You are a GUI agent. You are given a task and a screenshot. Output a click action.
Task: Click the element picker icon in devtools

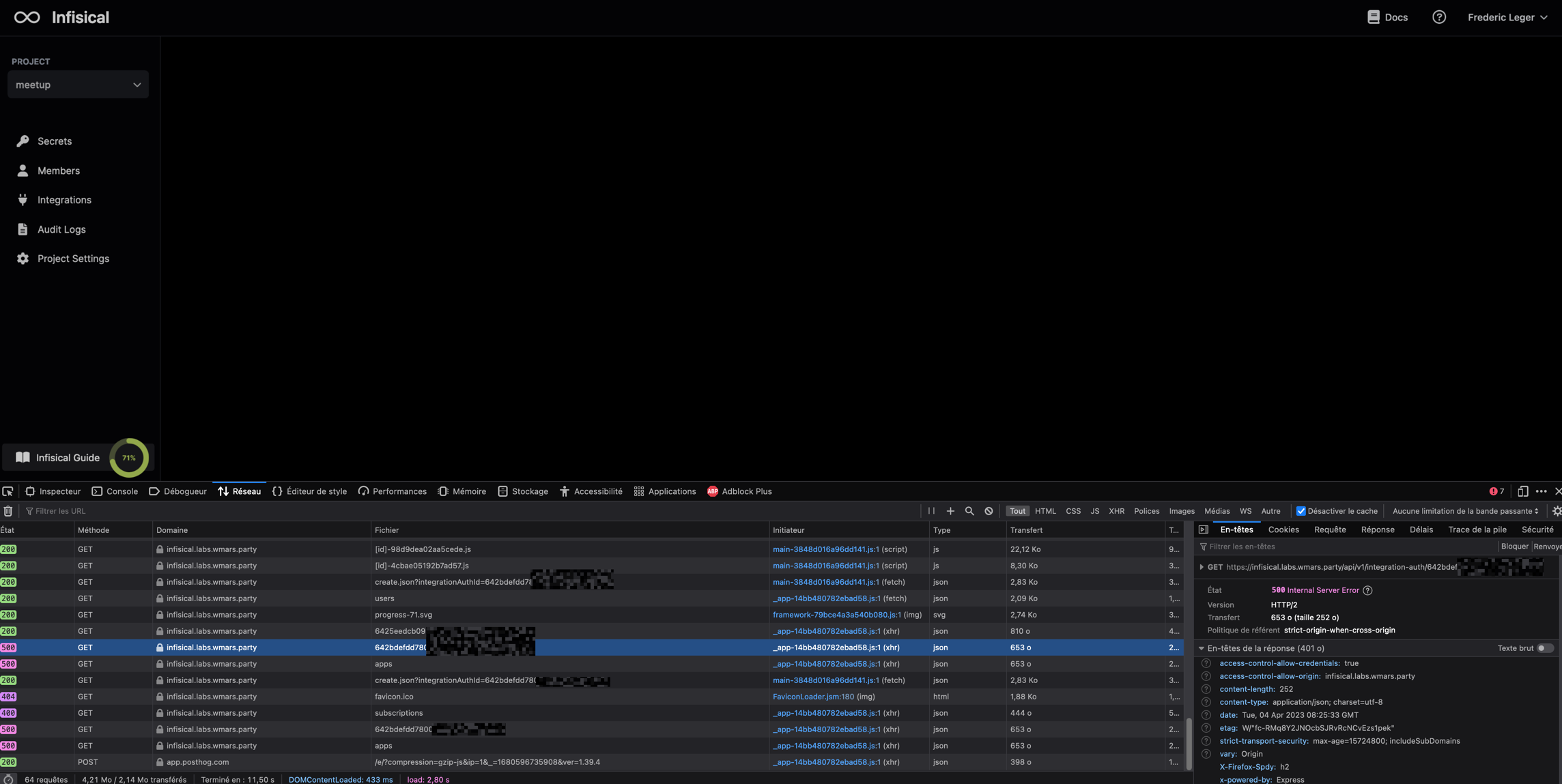pos(8,491)
